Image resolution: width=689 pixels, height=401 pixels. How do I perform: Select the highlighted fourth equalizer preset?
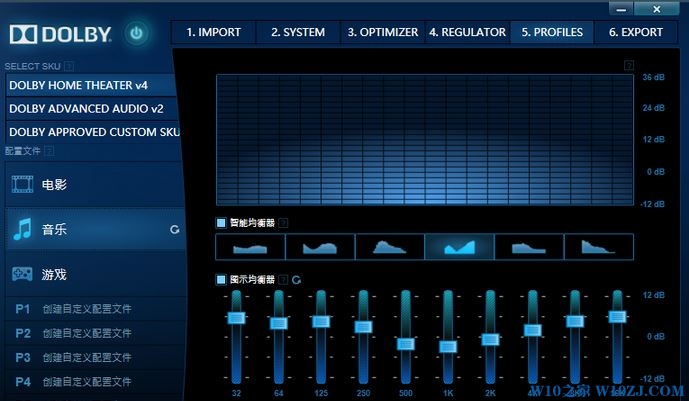[x=460, y=247]
